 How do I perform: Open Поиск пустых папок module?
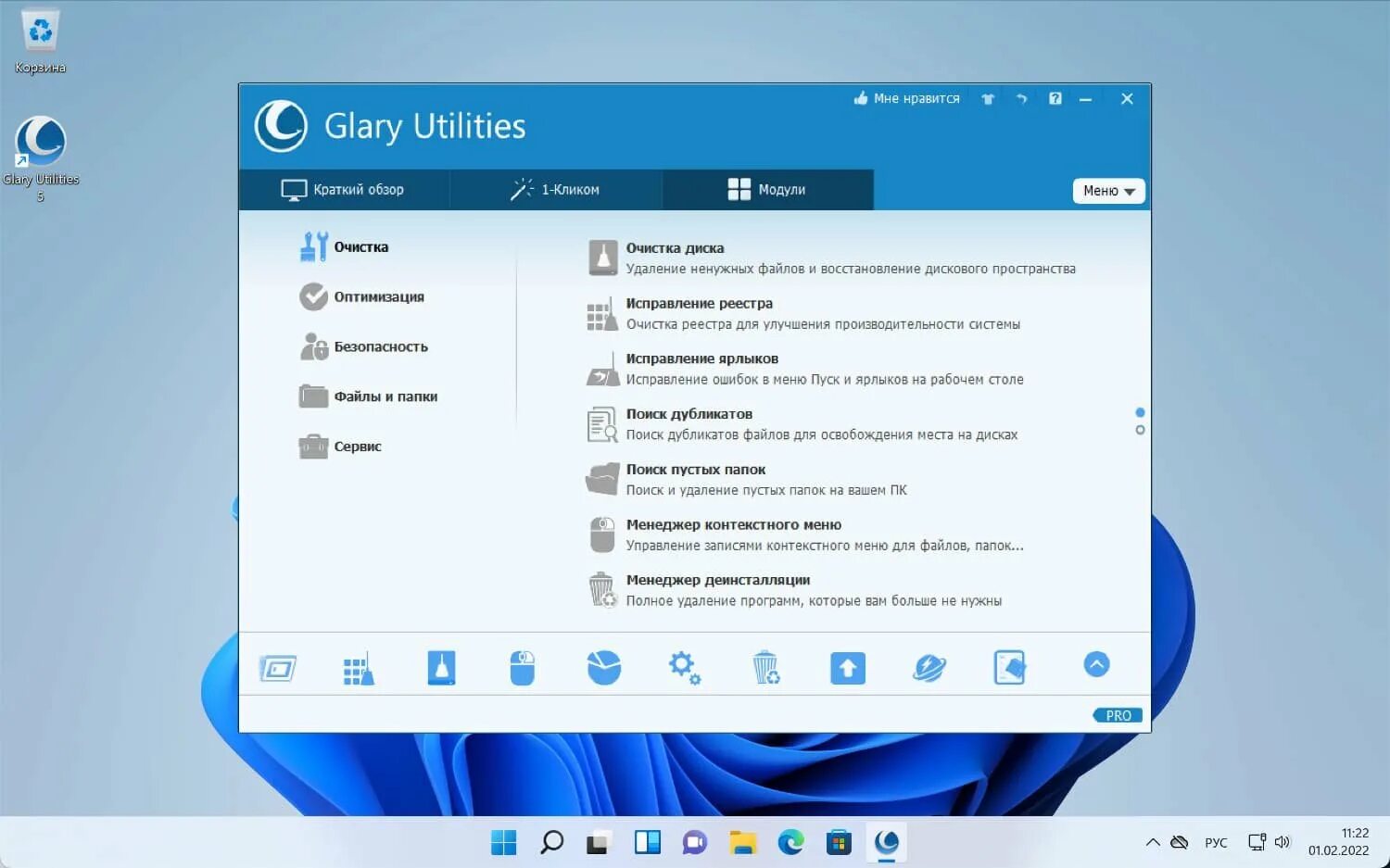(747, 480)
